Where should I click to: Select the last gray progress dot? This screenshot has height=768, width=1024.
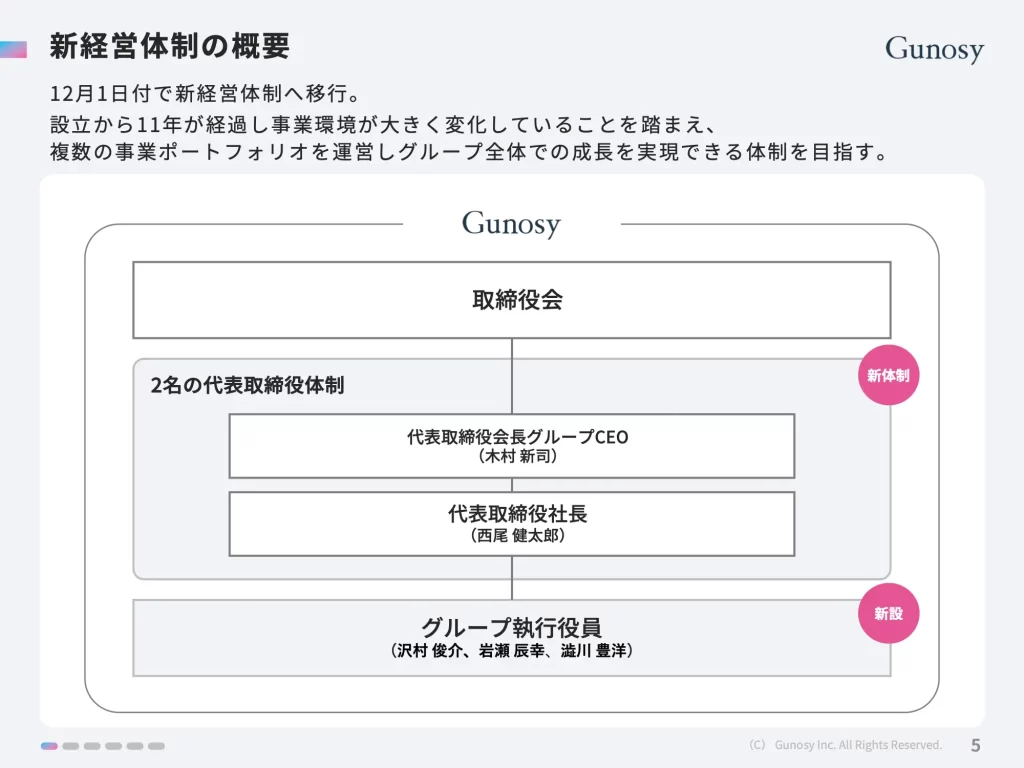click(x=156, y=746)
